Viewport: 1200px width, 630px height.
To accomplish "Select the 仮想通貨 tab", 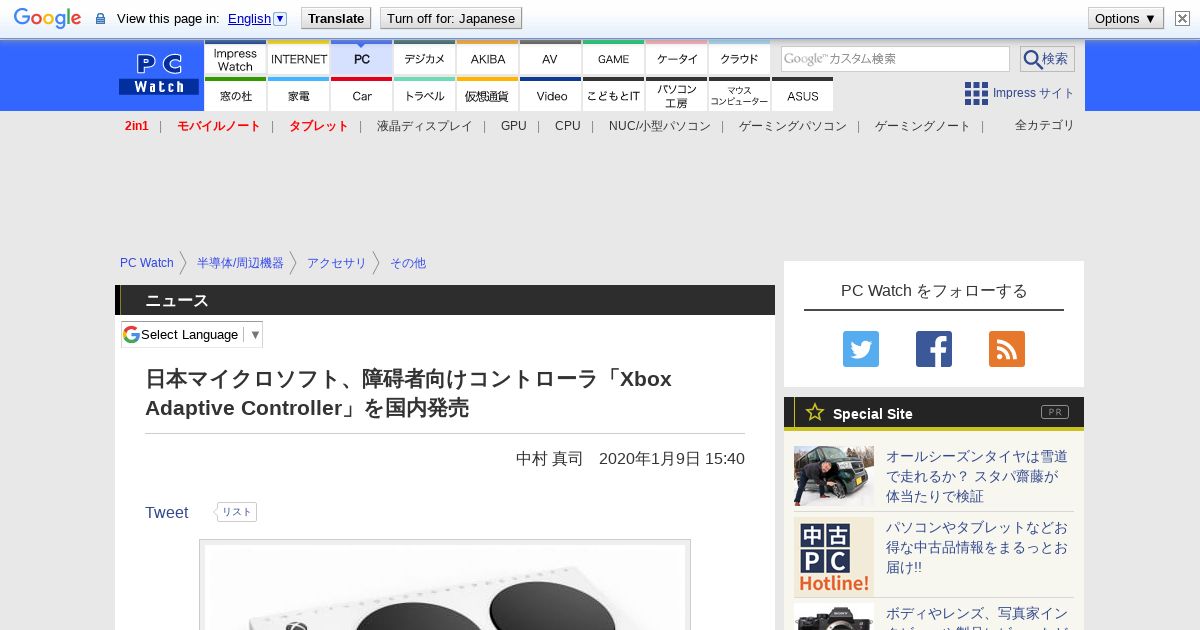I will coord(488,95).
